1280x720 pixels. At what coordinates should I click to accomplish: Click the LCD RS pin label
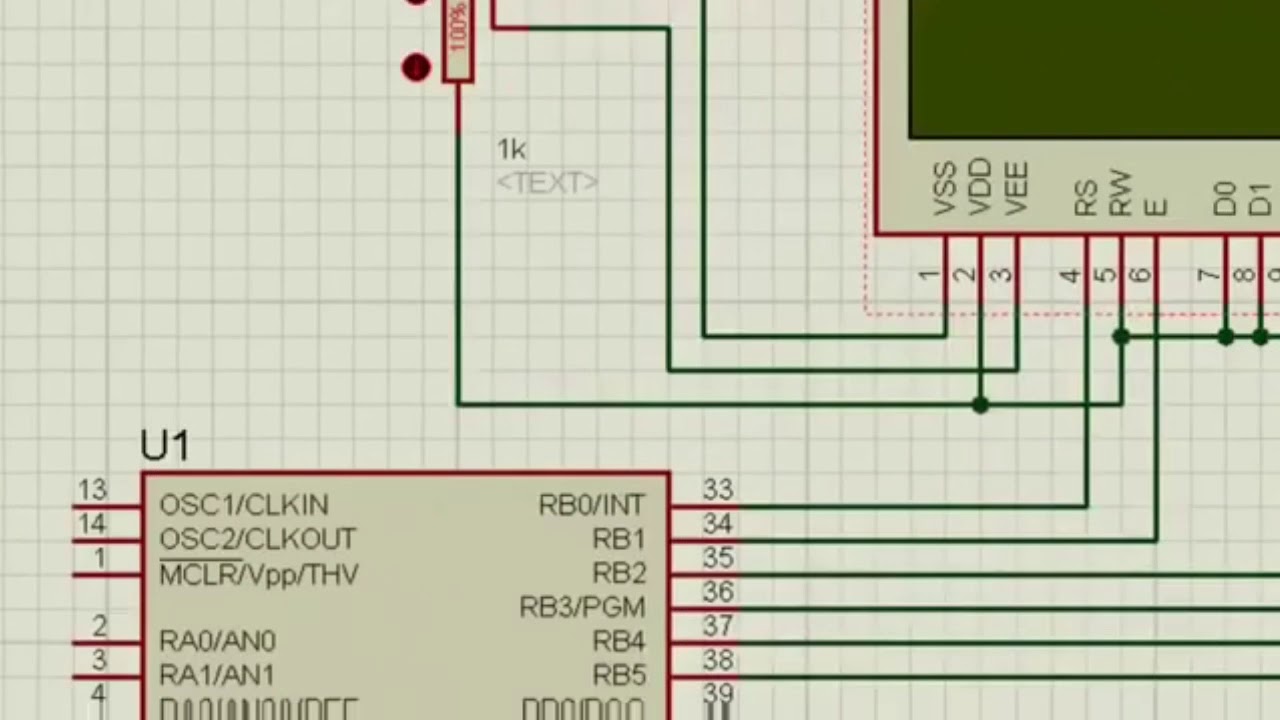click(x=1086, y=197)
